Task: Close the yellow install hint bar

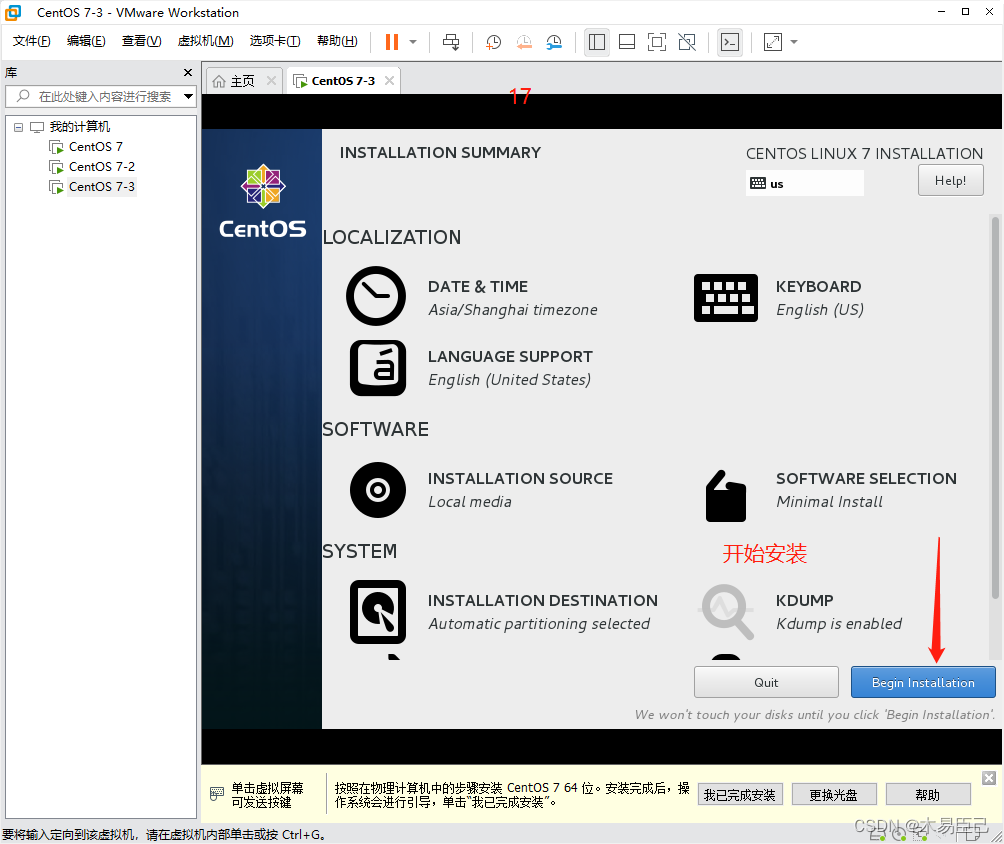Action: 989,778
